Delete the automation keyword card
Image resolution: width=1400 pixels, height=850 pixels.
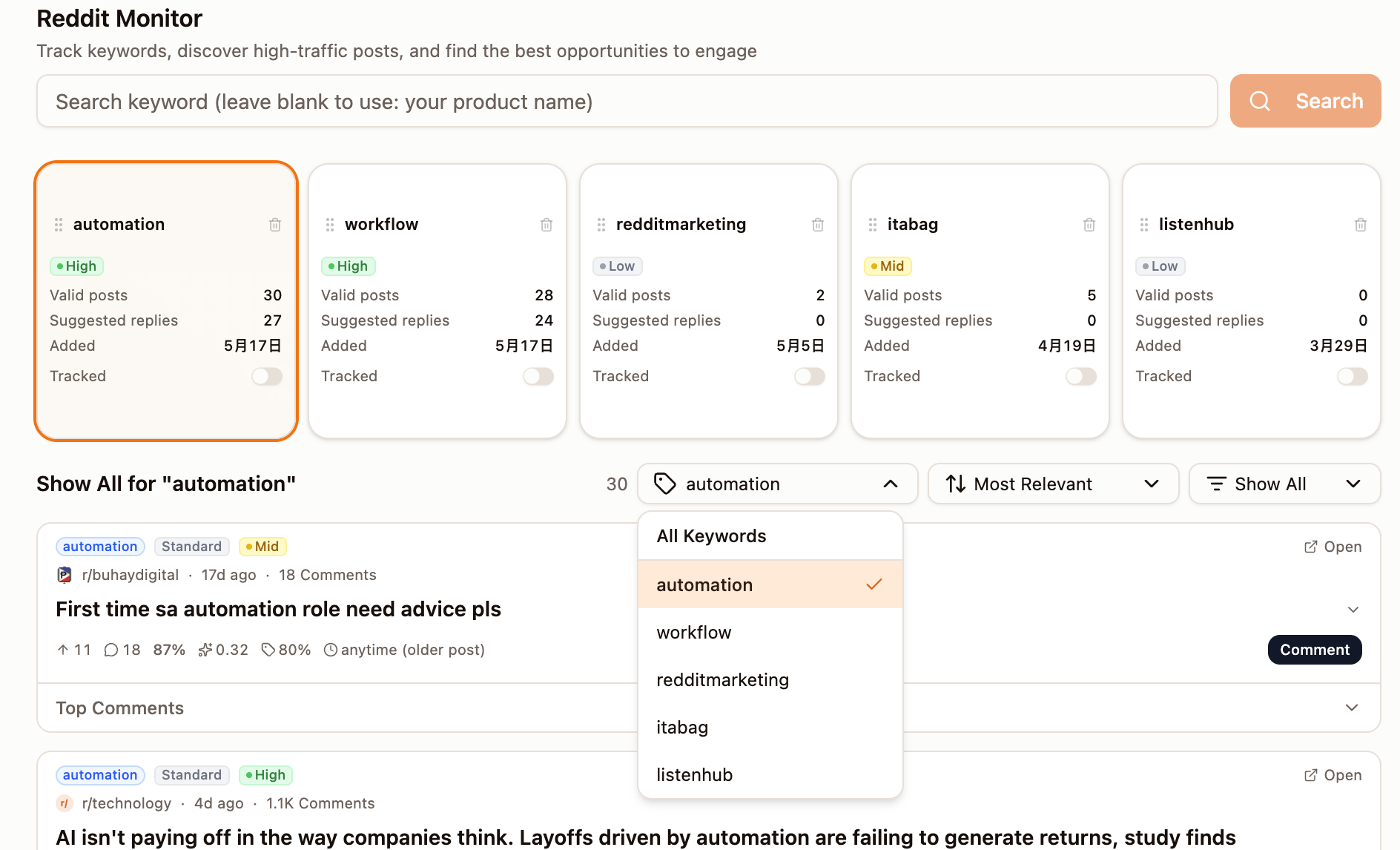click(x=275, y=225)
